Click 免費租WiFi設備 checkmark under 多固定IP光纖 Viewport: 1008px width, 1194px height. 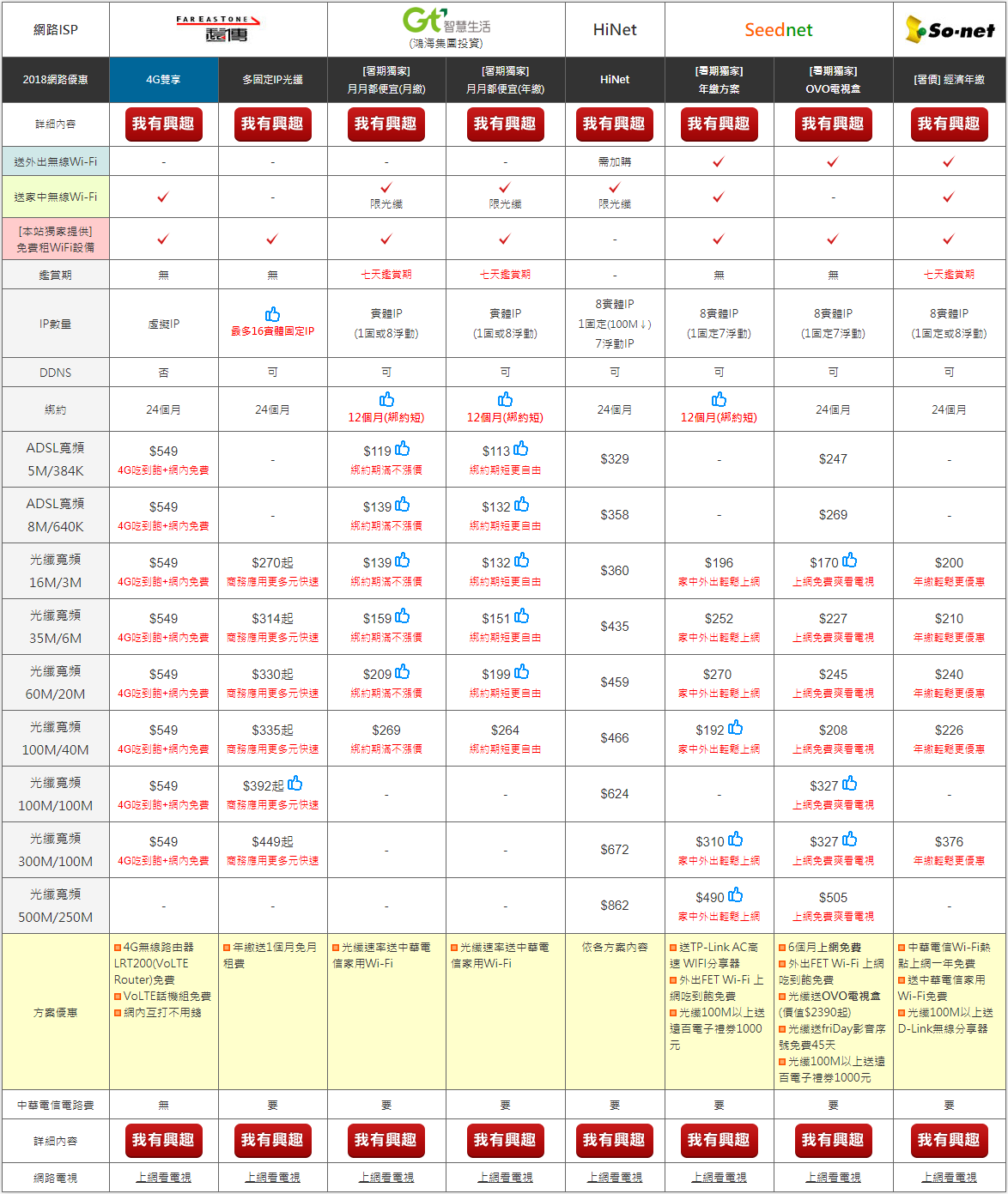(272, 239)
